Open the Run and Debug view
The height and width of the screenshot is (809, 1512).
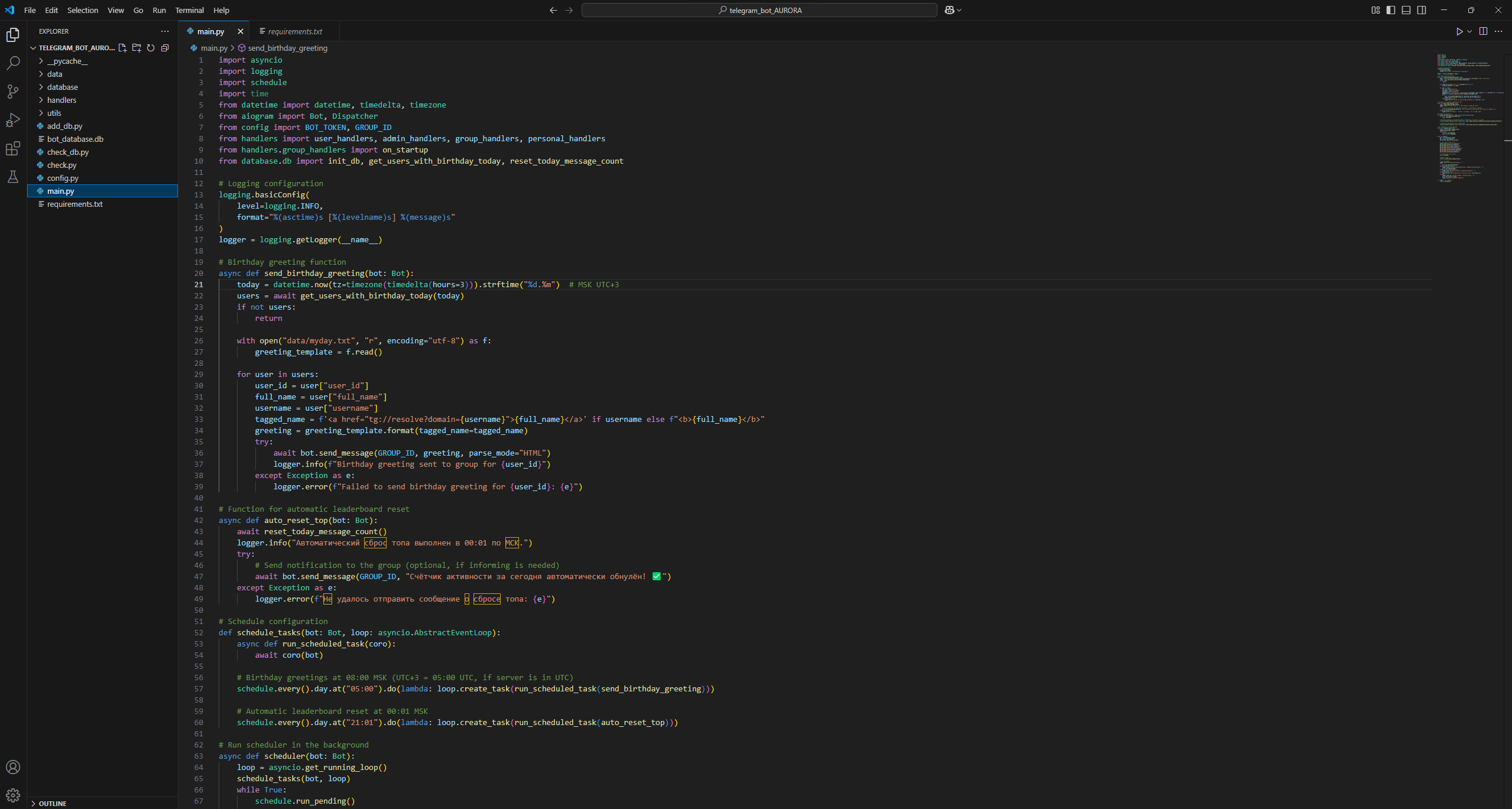[x=13, y=119]
